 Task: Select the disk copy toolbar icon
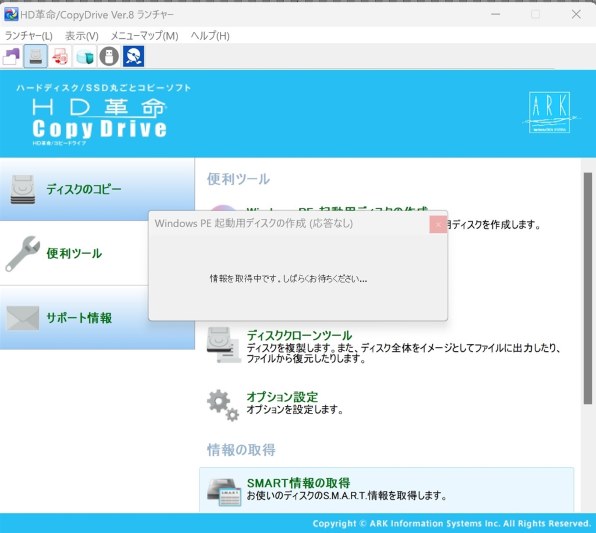36,56
